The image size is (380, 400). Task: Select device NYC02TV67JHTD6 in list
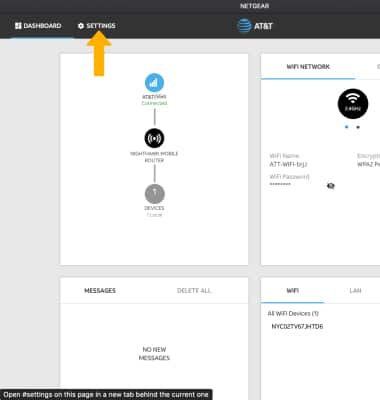point(297,326)
